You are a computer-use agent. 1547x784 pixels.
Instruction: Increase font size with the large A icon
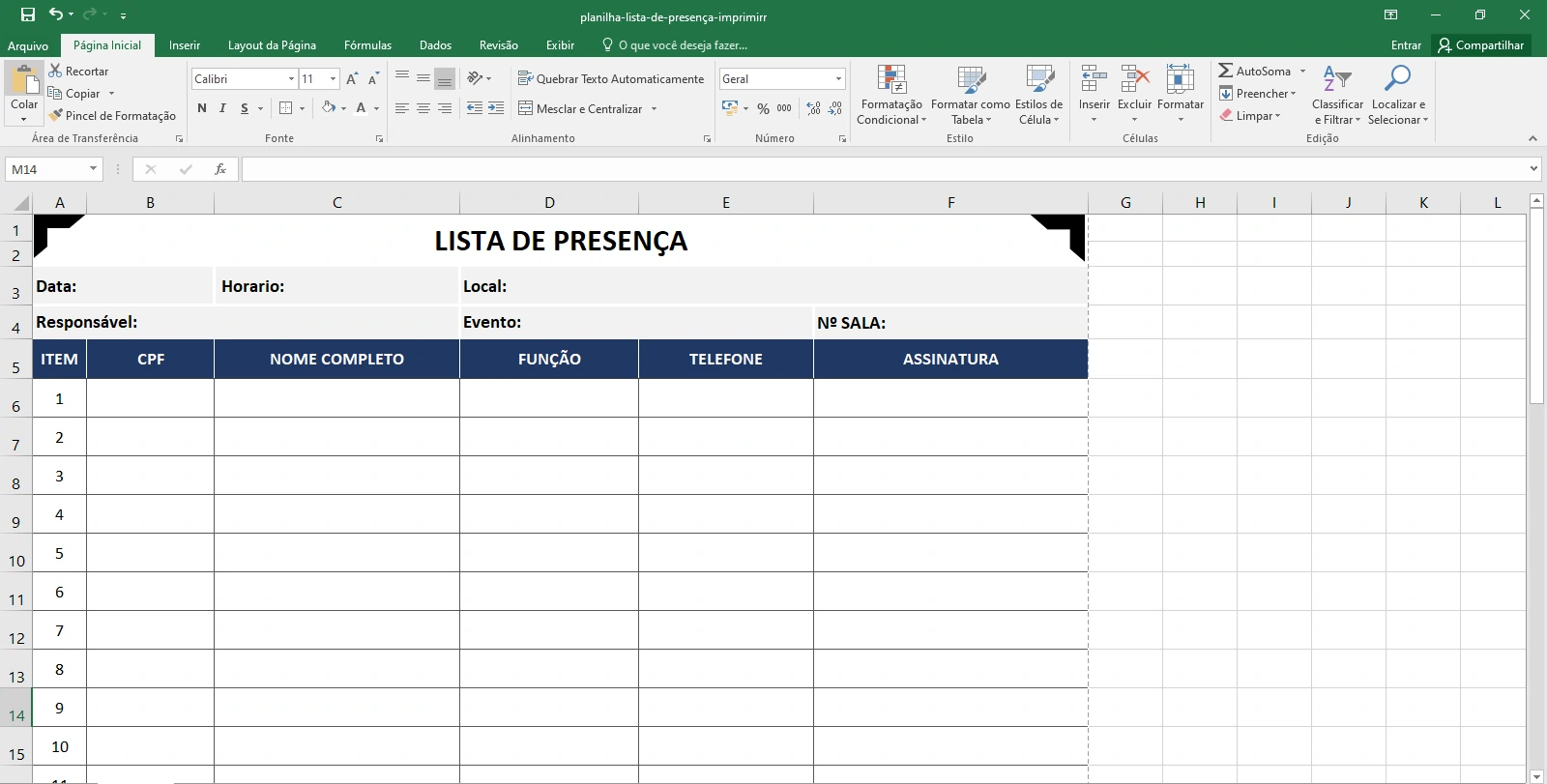pos(352,78)
